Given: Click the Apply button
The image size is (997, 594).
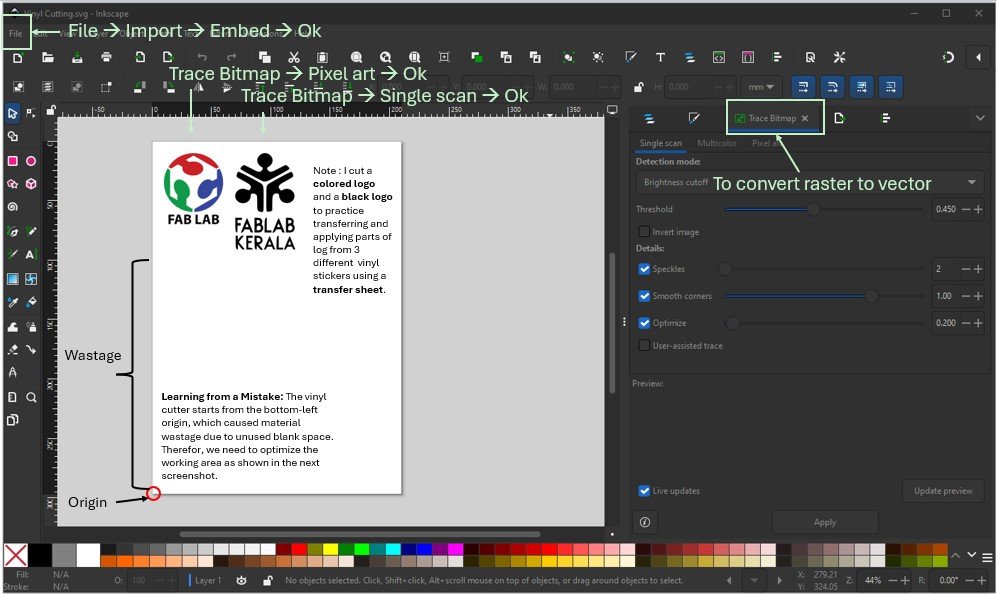Looking at the screenshot, I should (825, 522).
